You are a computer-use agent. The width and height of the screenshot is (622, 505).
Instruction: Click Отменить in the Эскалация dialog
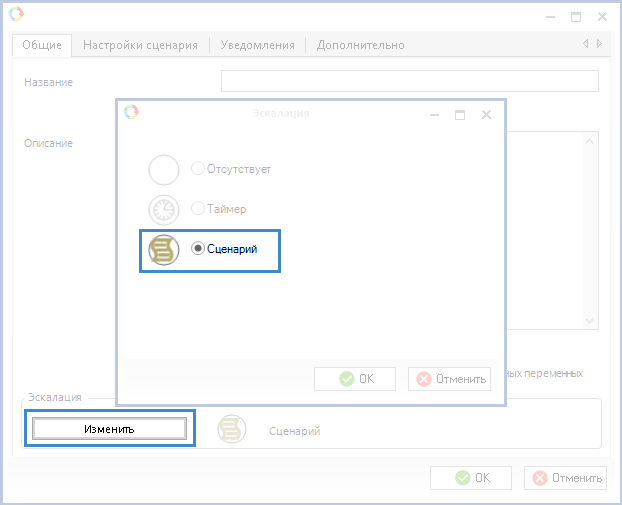tap(449, 379)
